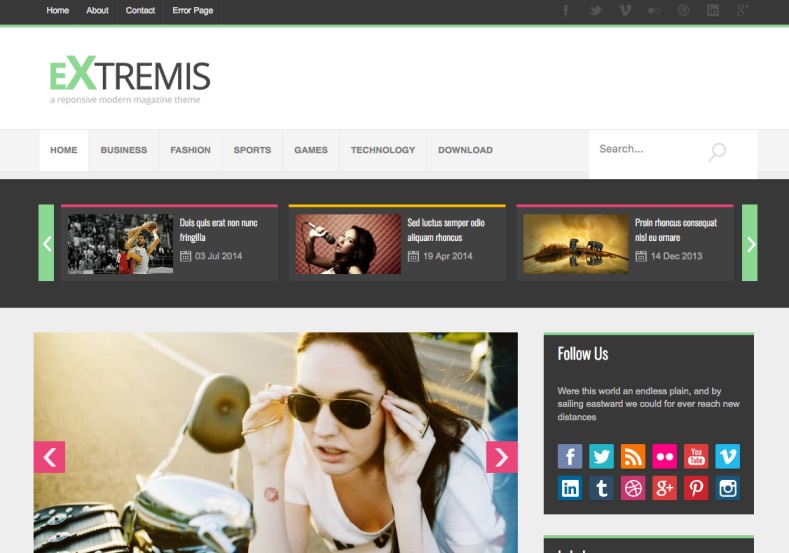This screenshot has width=789, height=553.
Task: Show next slide with pink arrow
Action: click(502, 457)
